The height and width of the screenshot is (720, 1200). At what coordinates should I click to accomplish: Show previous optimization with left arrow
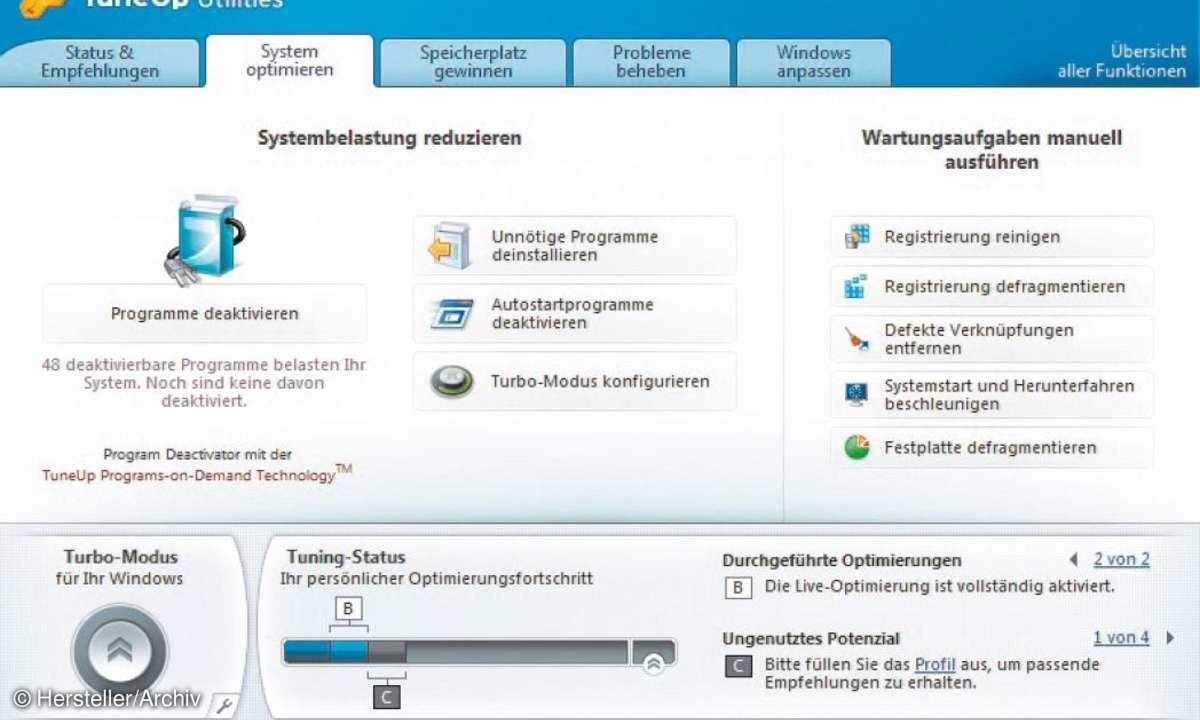coord(1073,560)
